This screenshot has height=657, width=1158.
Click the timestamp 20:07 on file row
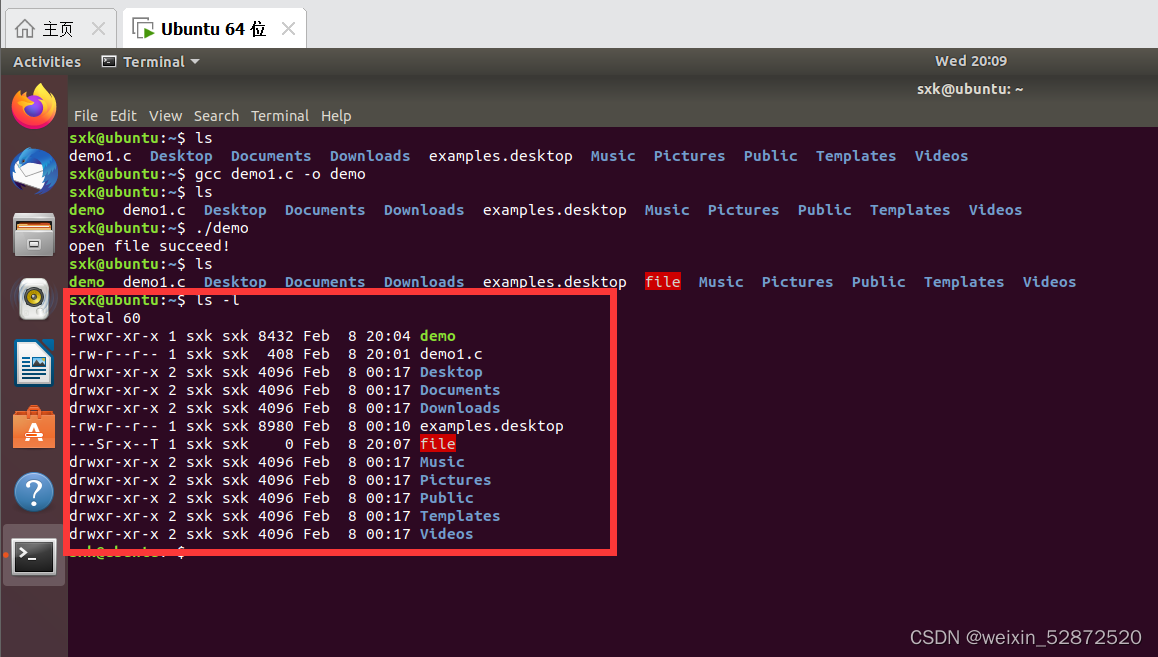pyautogui.click(x=388, y=444)
